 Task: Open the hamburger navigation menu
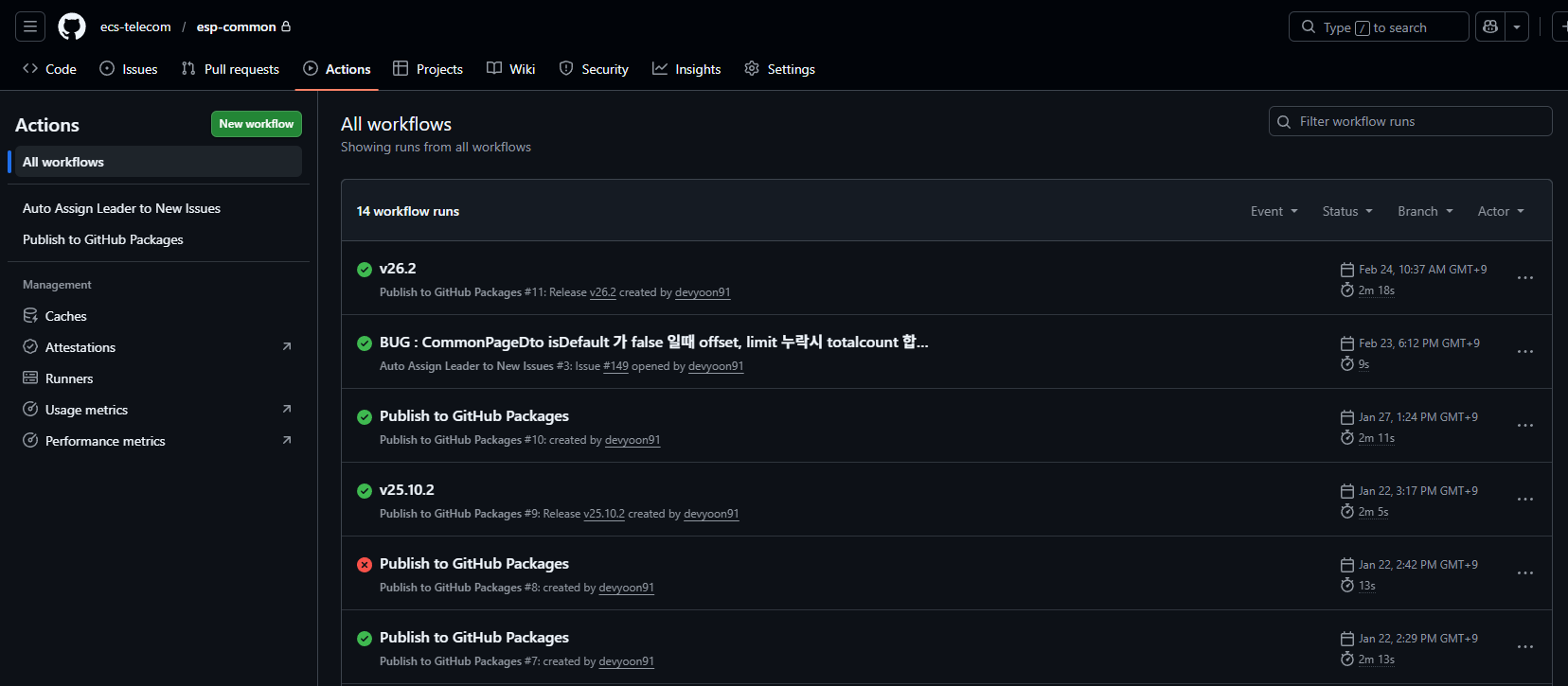point(30,26)
